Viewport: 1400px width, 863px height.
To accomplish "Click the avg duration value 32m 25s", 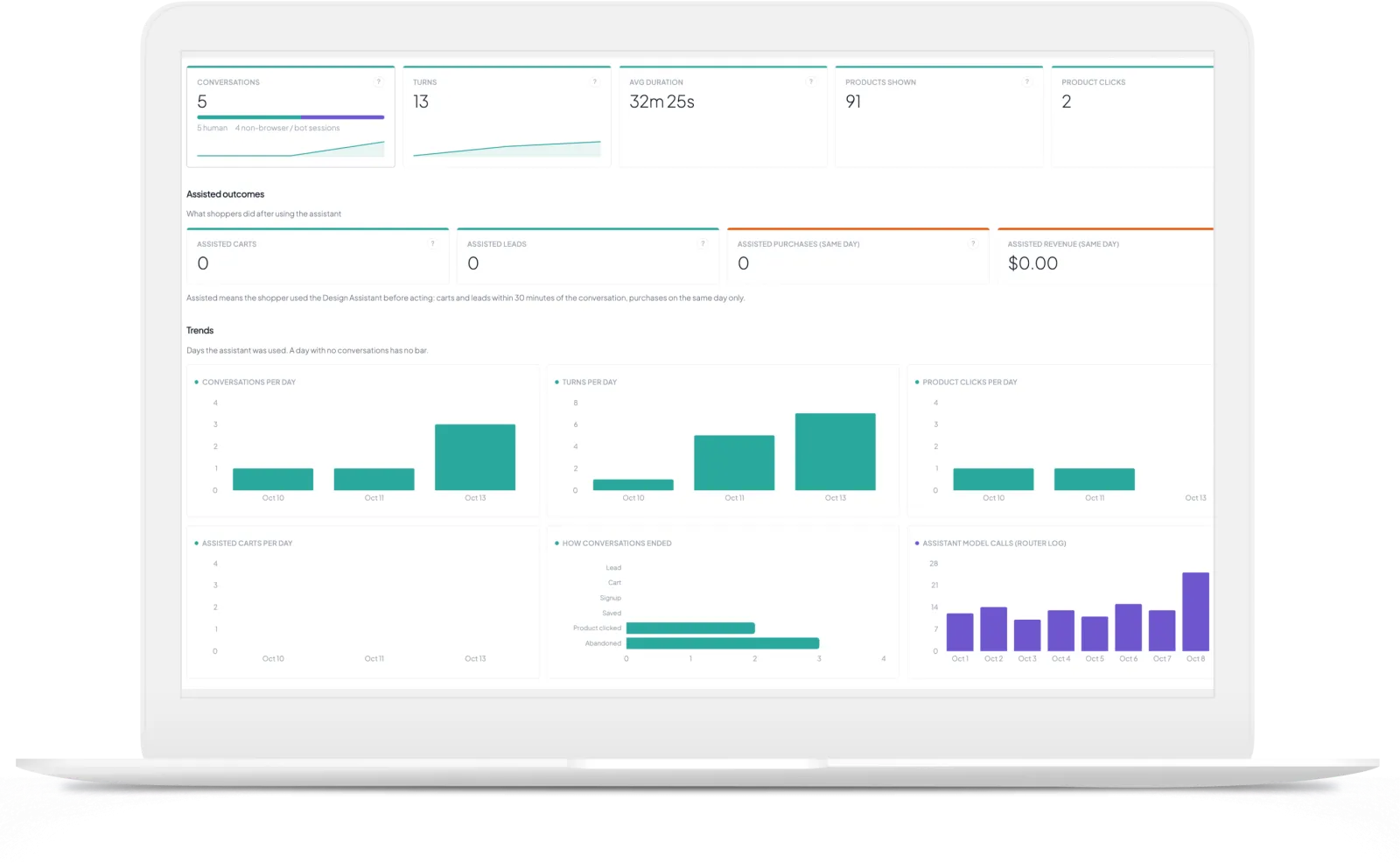I will coord(662,102).
